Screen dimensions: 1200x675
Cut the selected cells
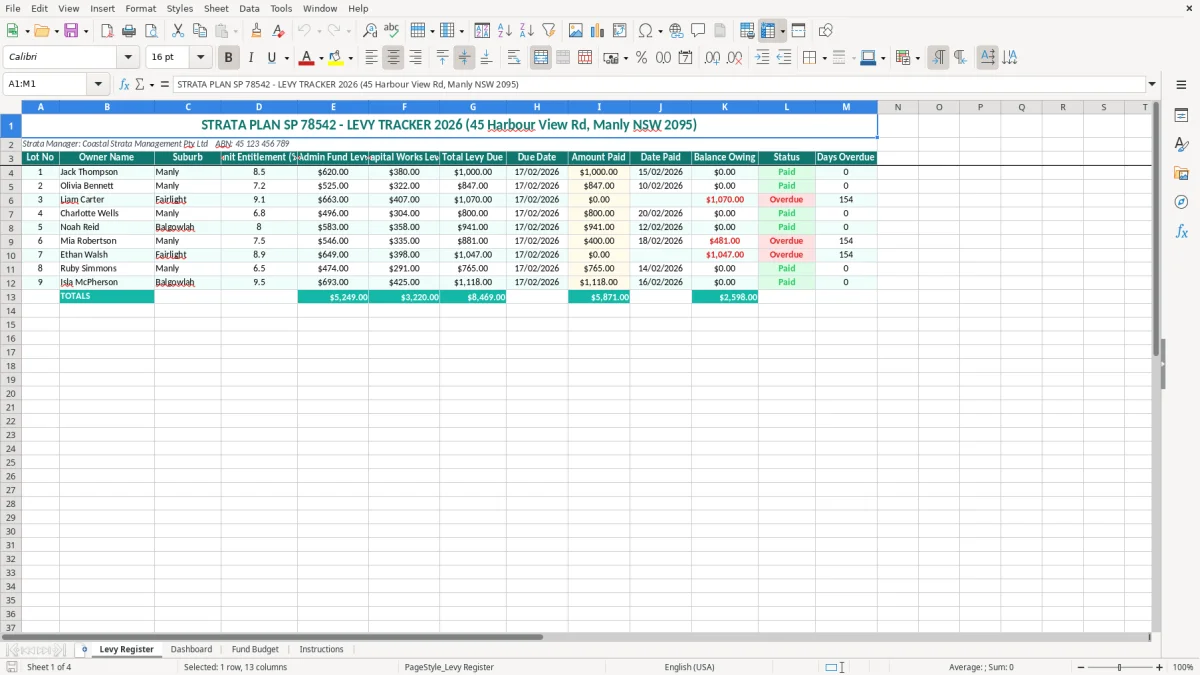coord(178,31)
